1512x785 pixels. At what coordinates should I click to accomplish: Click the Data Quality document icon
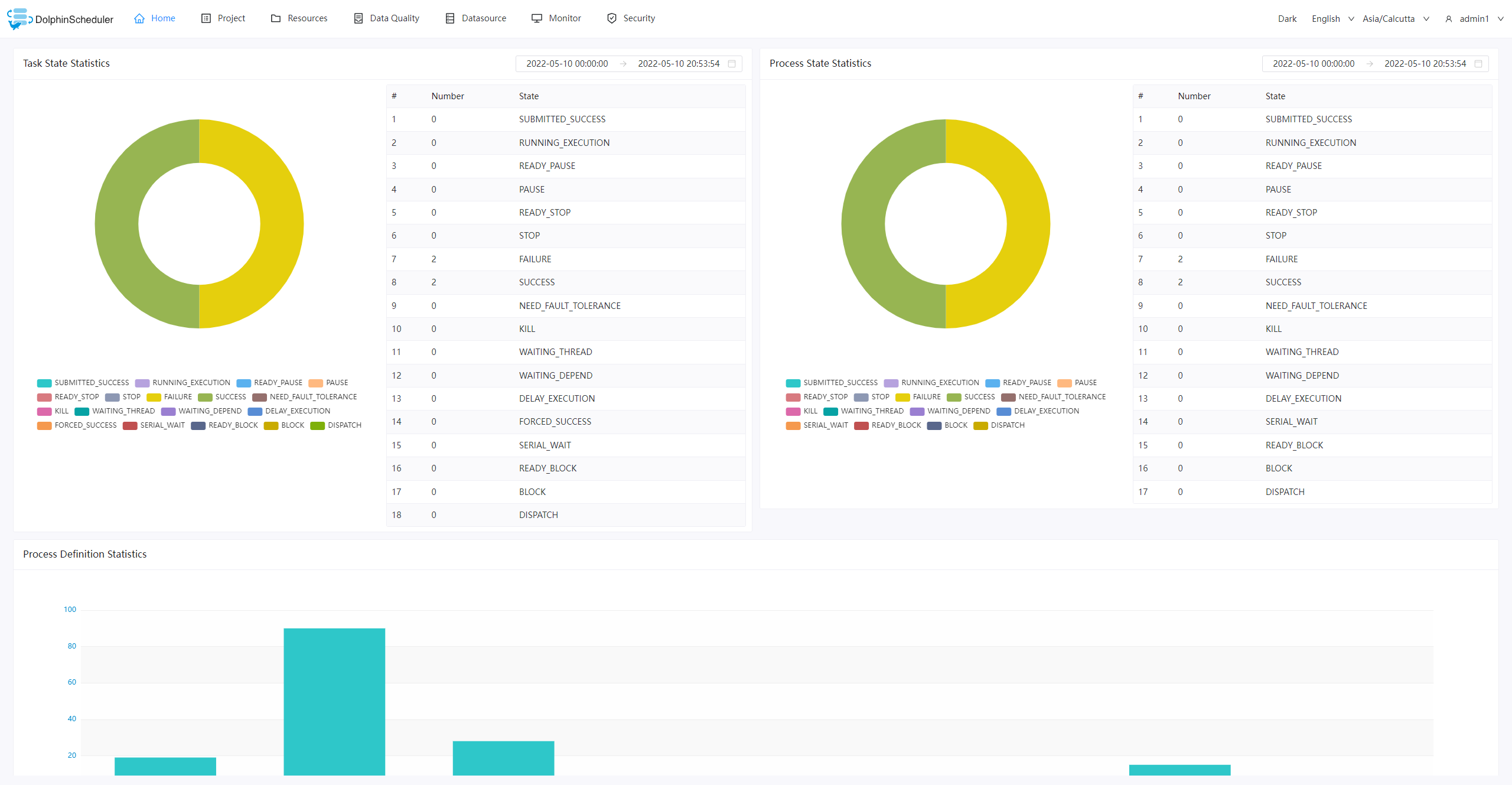click(x=359, y=18)
